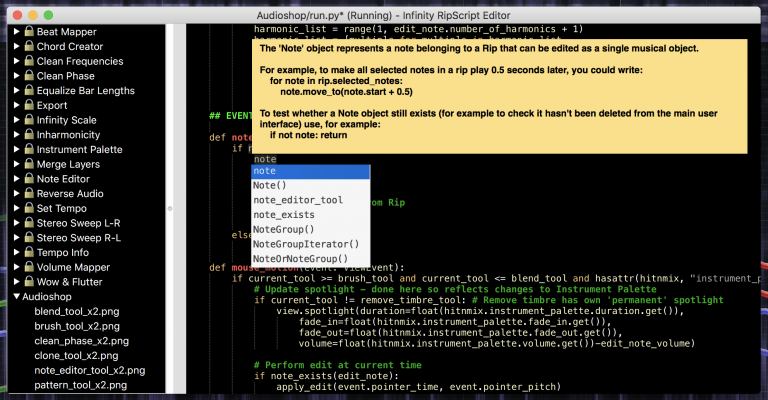
Task: Click the lock icon beside Stereo Sweep R-L
Action: [29, 237]
